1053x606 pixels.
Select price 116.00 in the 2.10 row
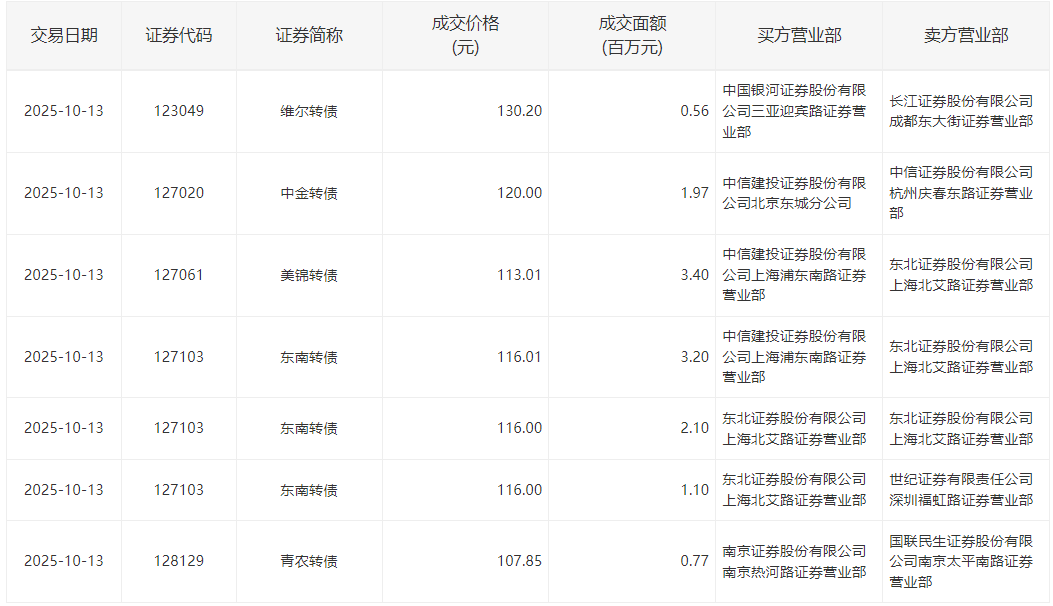[x=519, y=428]
